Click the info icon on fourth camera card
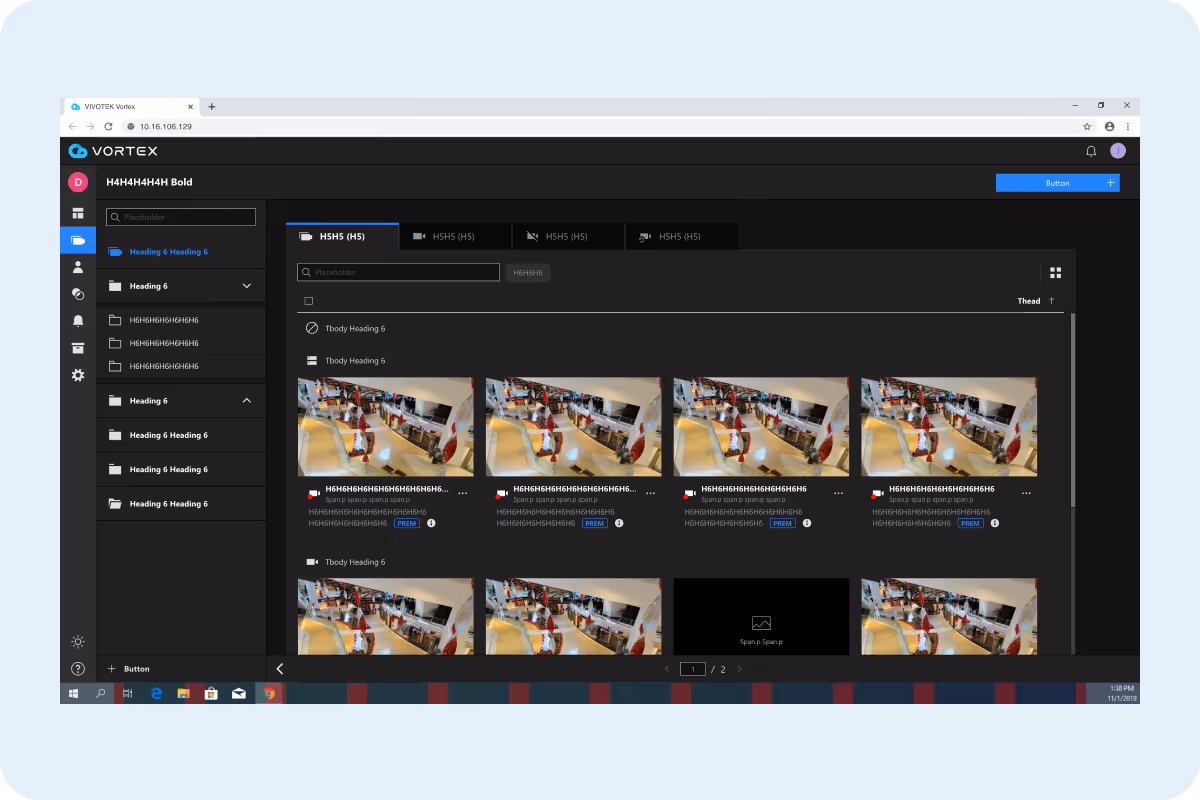1200x800 pixels. (x=995, y=523)
